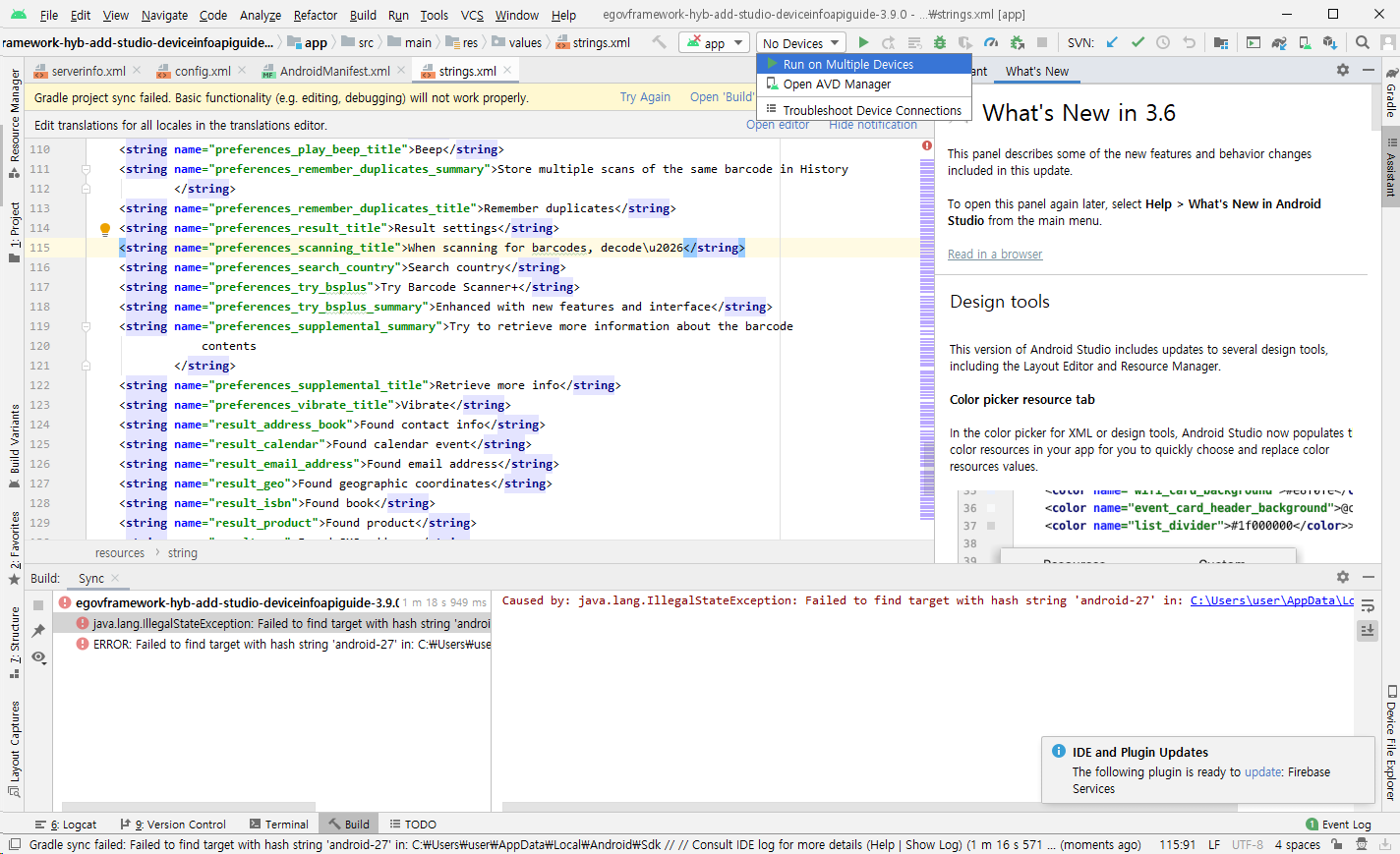Click Sync Project with Gradle Files icon
The image size is (1400, 854).
1279,42
